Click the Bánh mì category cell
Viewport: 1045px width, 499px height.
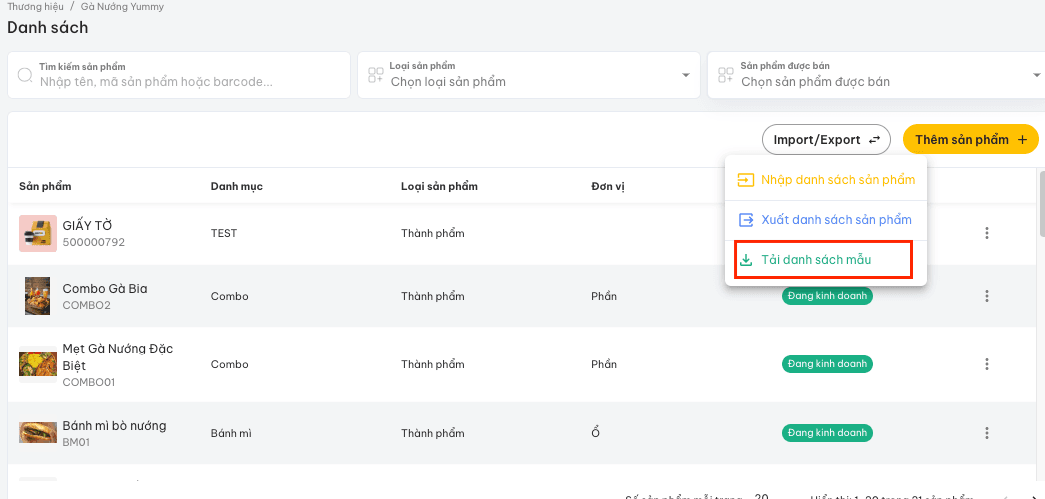pos(231,433)
